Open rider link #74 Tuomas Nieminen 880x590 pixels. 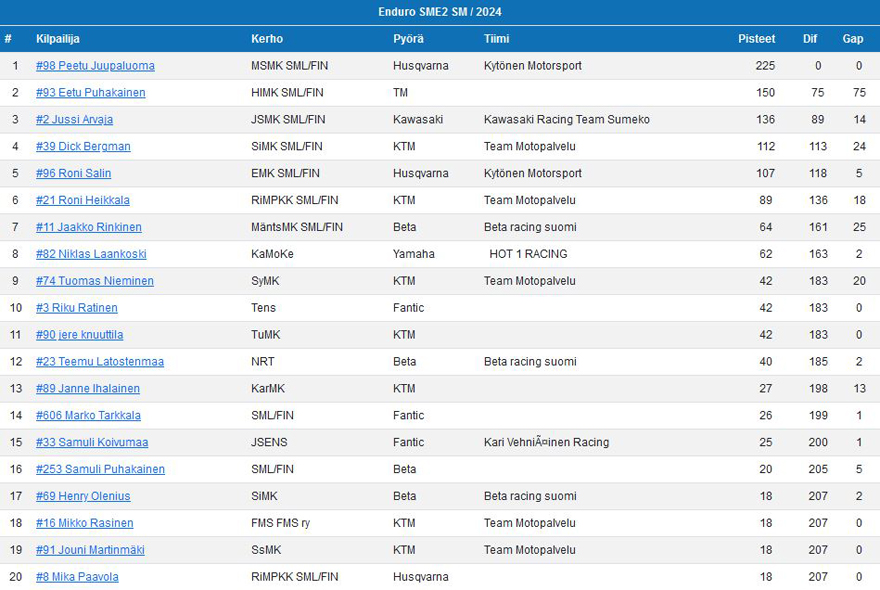(94, 281)
